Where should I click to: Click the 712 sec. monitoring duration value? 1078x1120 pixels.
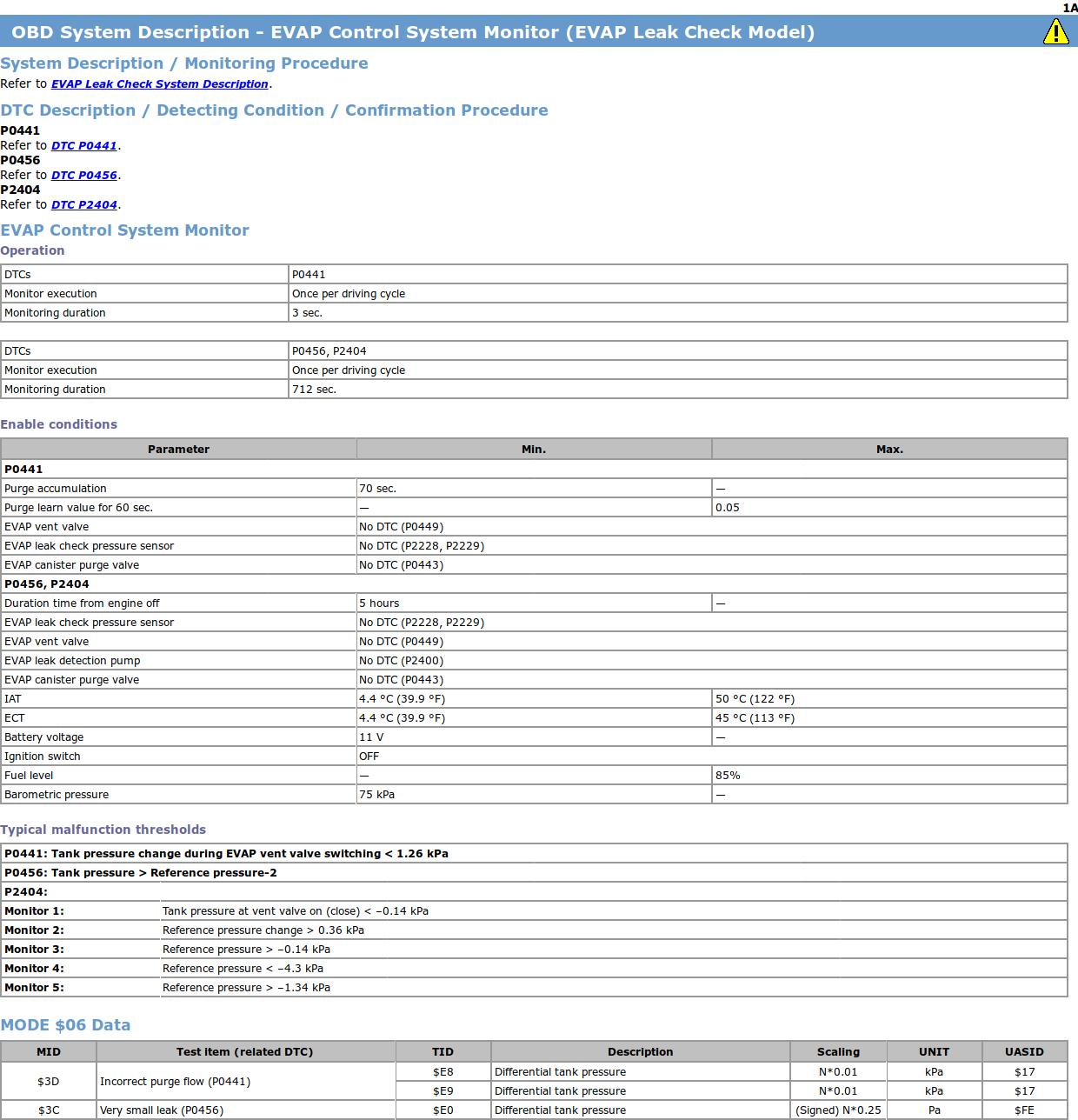point(314,390)
